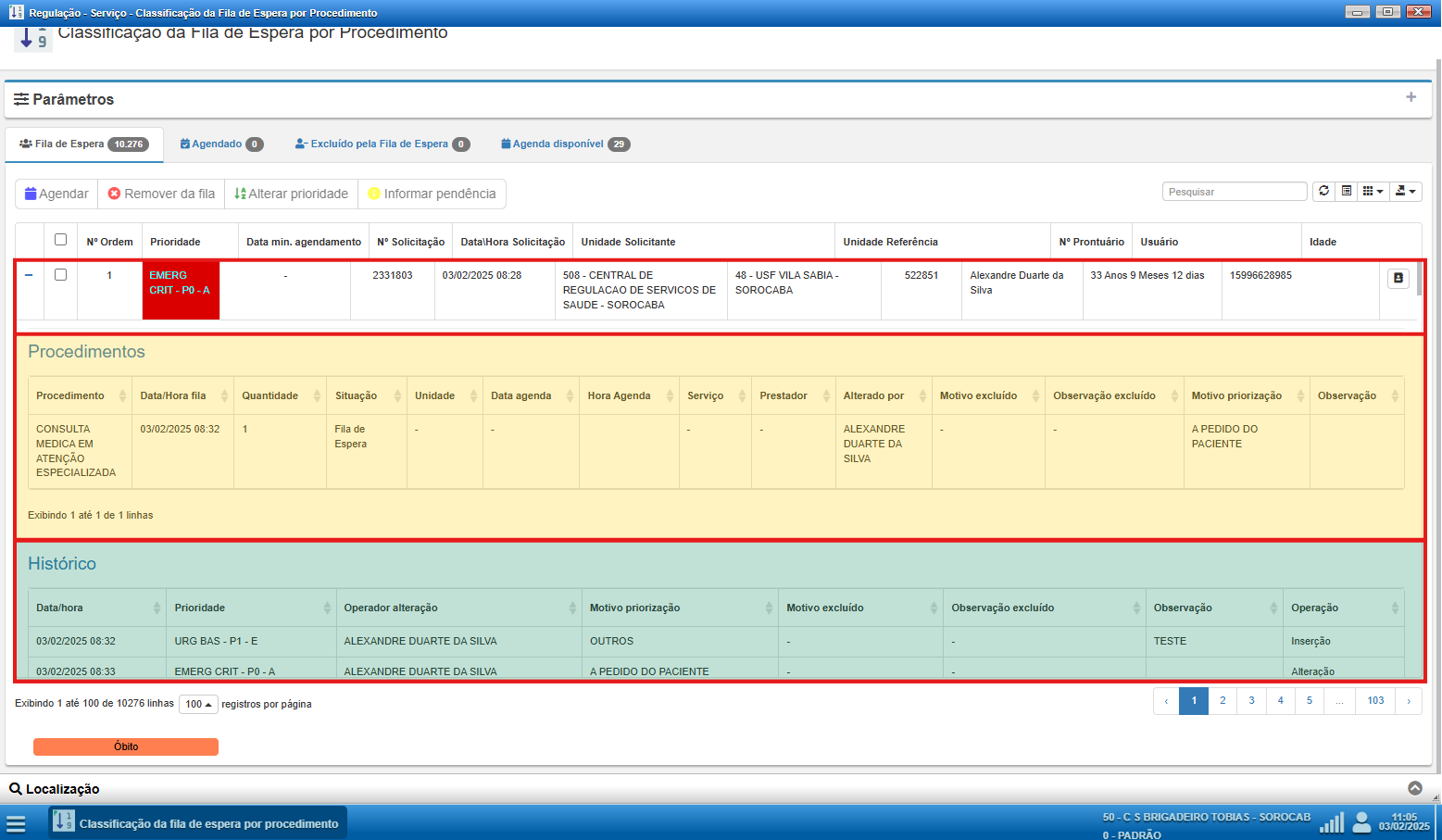
Task: Open the columns visibility dropdown
Action: [x=1373, y=191]
